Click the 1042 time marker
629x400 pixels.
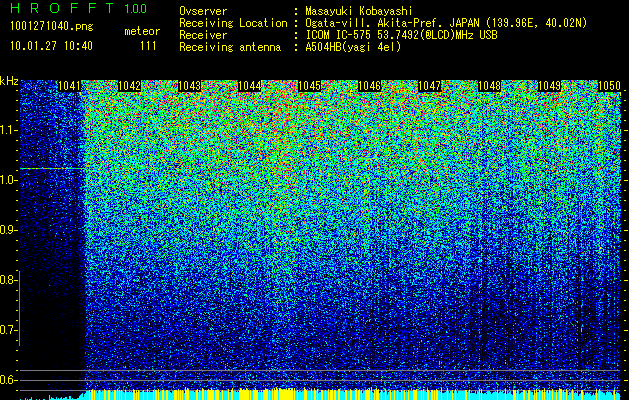click(x=130, y=86)
